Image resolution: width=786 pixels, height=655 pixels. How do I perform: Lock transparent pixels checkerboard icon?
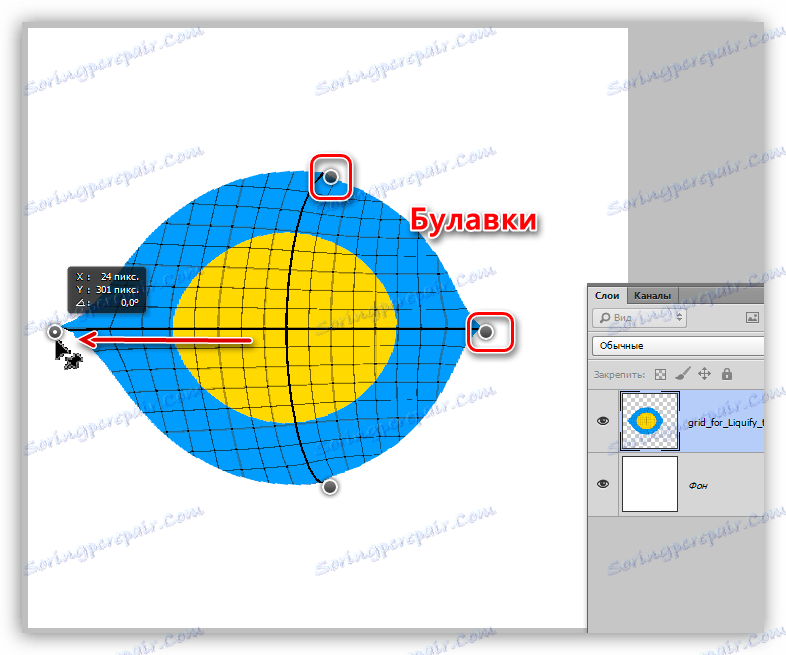[661, 374]
